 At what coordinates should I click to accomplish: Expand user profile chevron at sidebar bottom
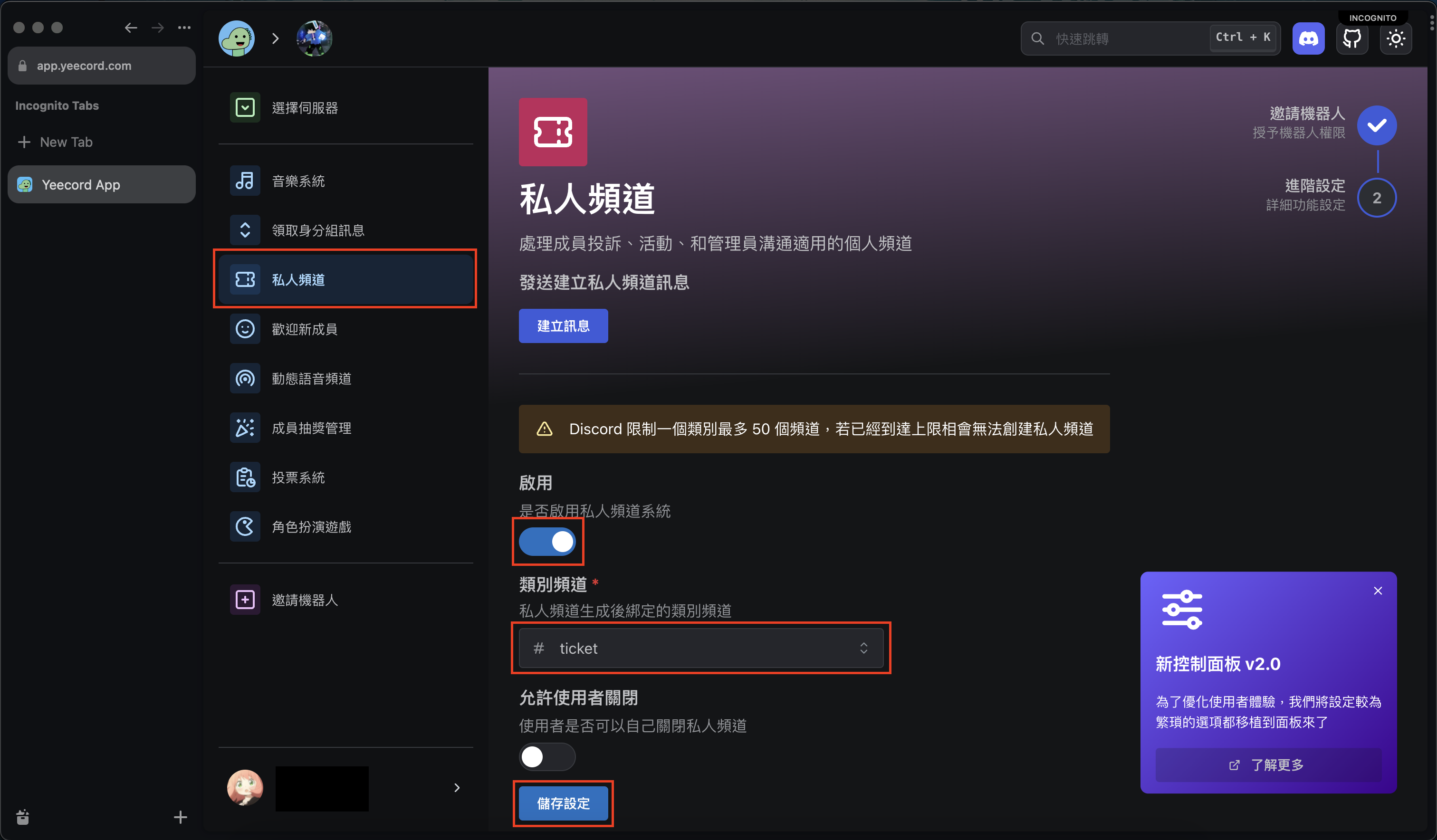(456, 788)
